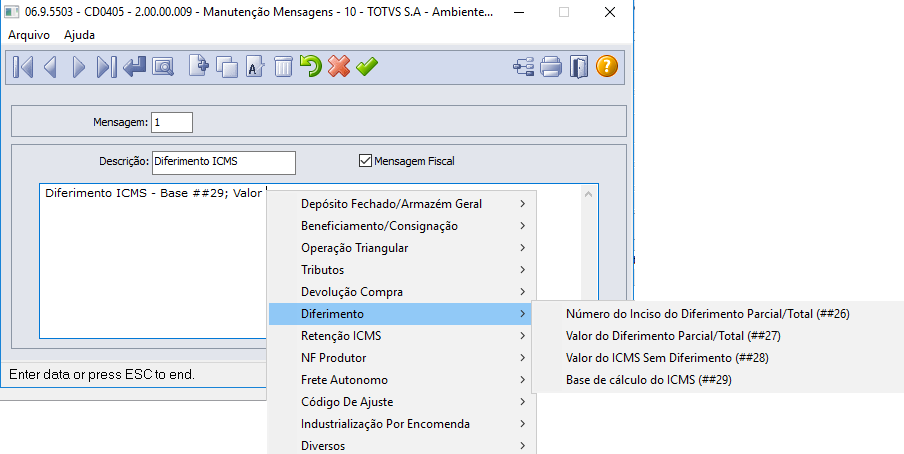The width and height of the screenshot is (904, 454).
Task: Expand Devolução Compra submenu arrow
Action: (x=522, y=292)
